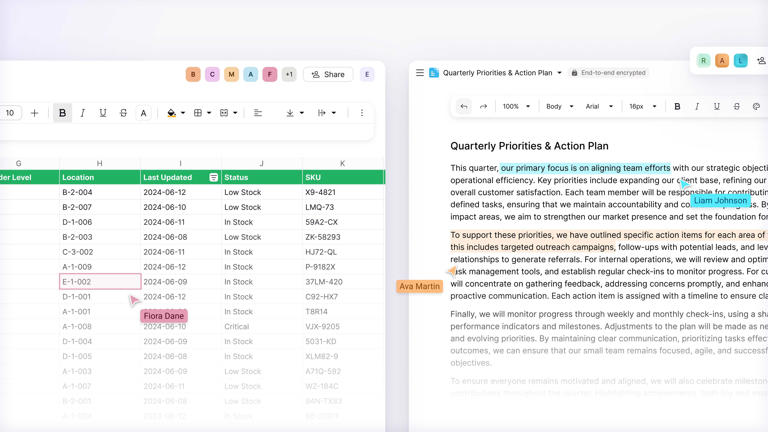
Task: Toggle underline in the spreadsheet toolbar
Action: [x=103, y=113]
